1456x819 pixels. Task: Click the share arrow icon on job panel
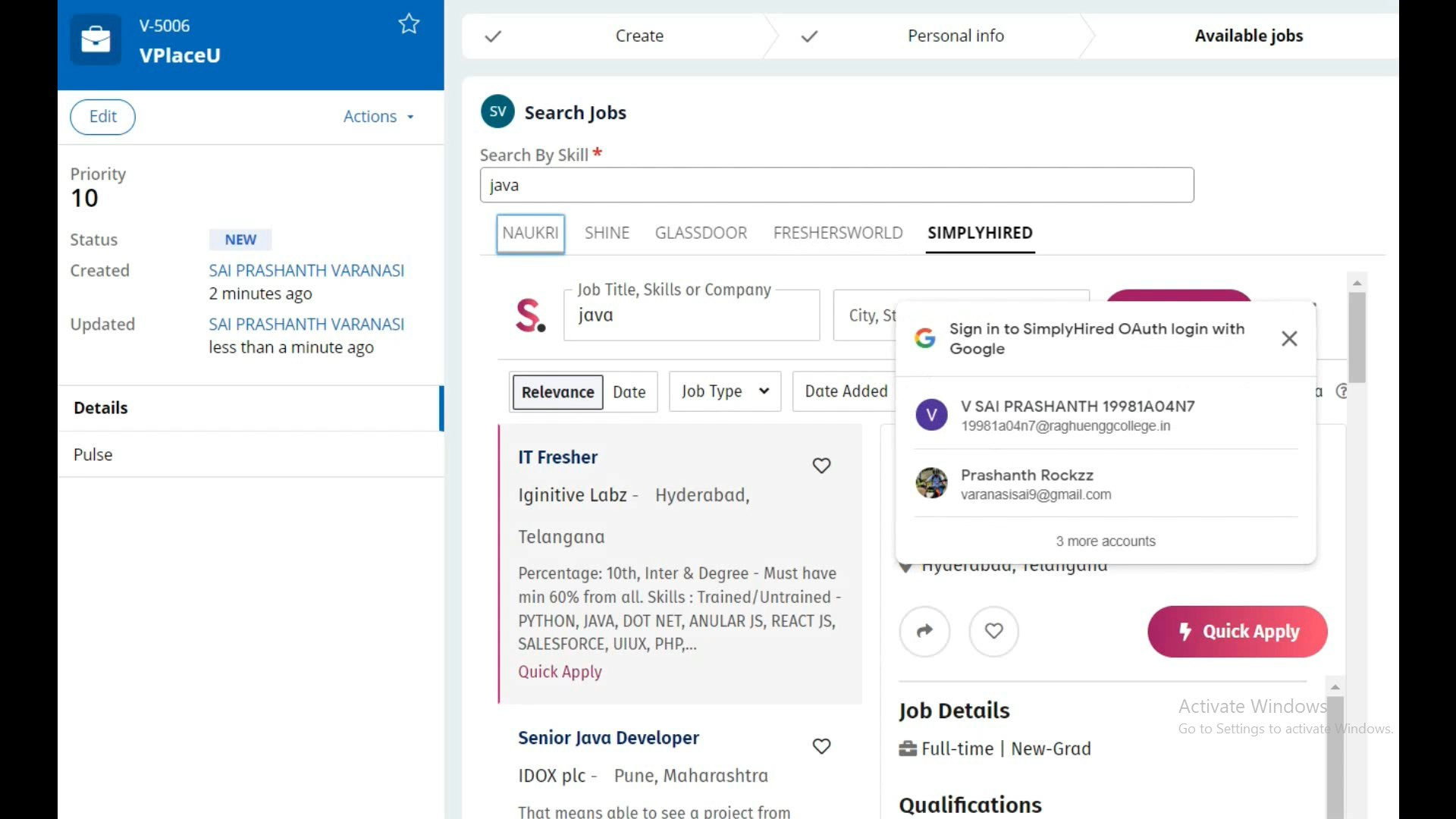click(x=924, y=631)
